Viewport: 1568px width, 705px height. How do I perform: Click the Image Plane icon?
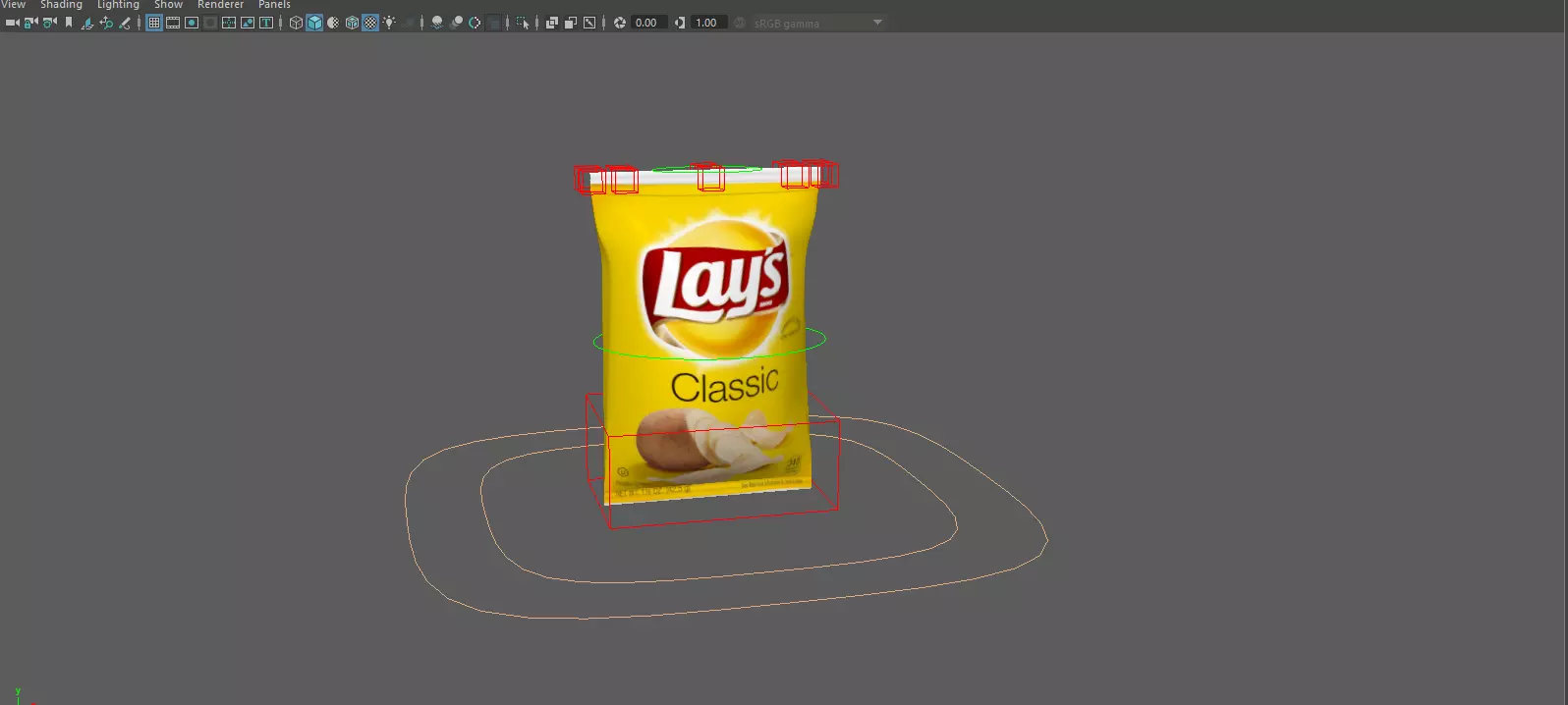[x=87, y=23]
